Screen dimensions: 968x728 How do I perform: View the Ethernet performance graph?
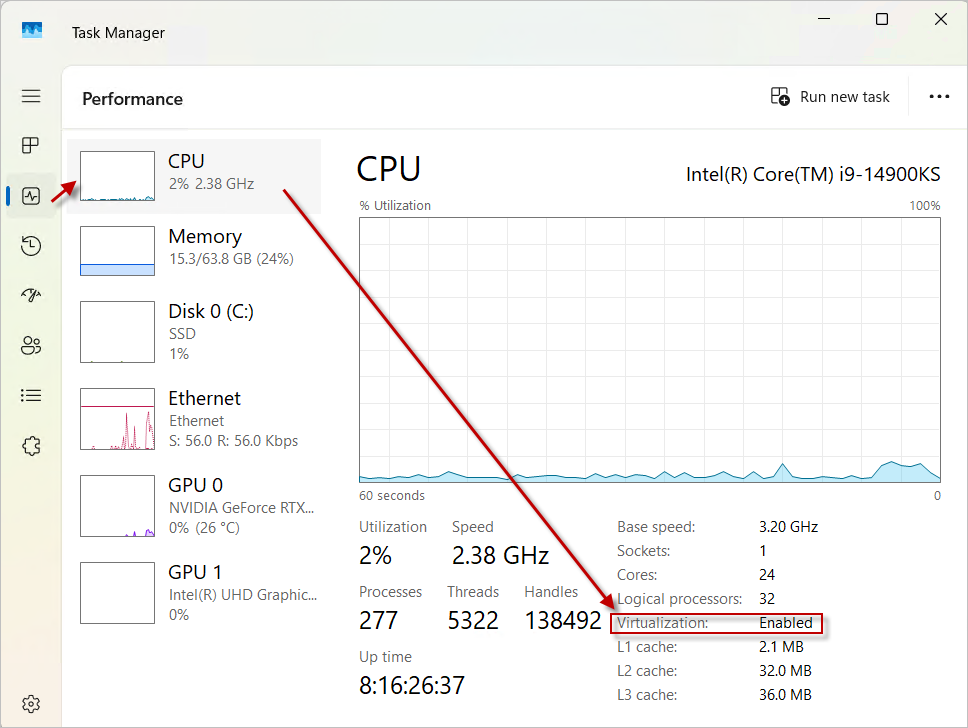coord(194,418)
